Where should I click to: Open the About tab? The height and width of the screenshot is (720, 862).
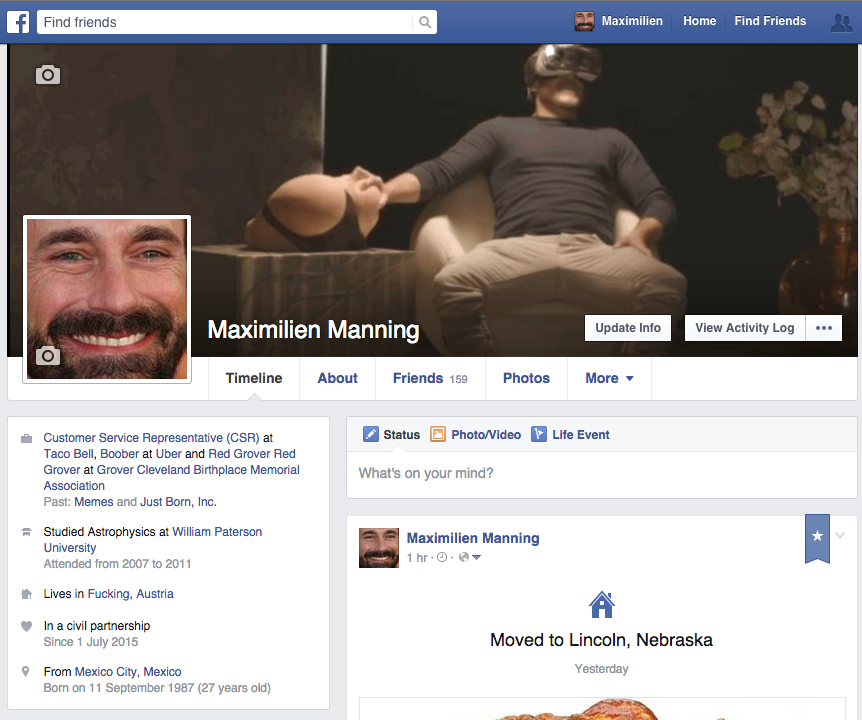(x=338, y=378)
